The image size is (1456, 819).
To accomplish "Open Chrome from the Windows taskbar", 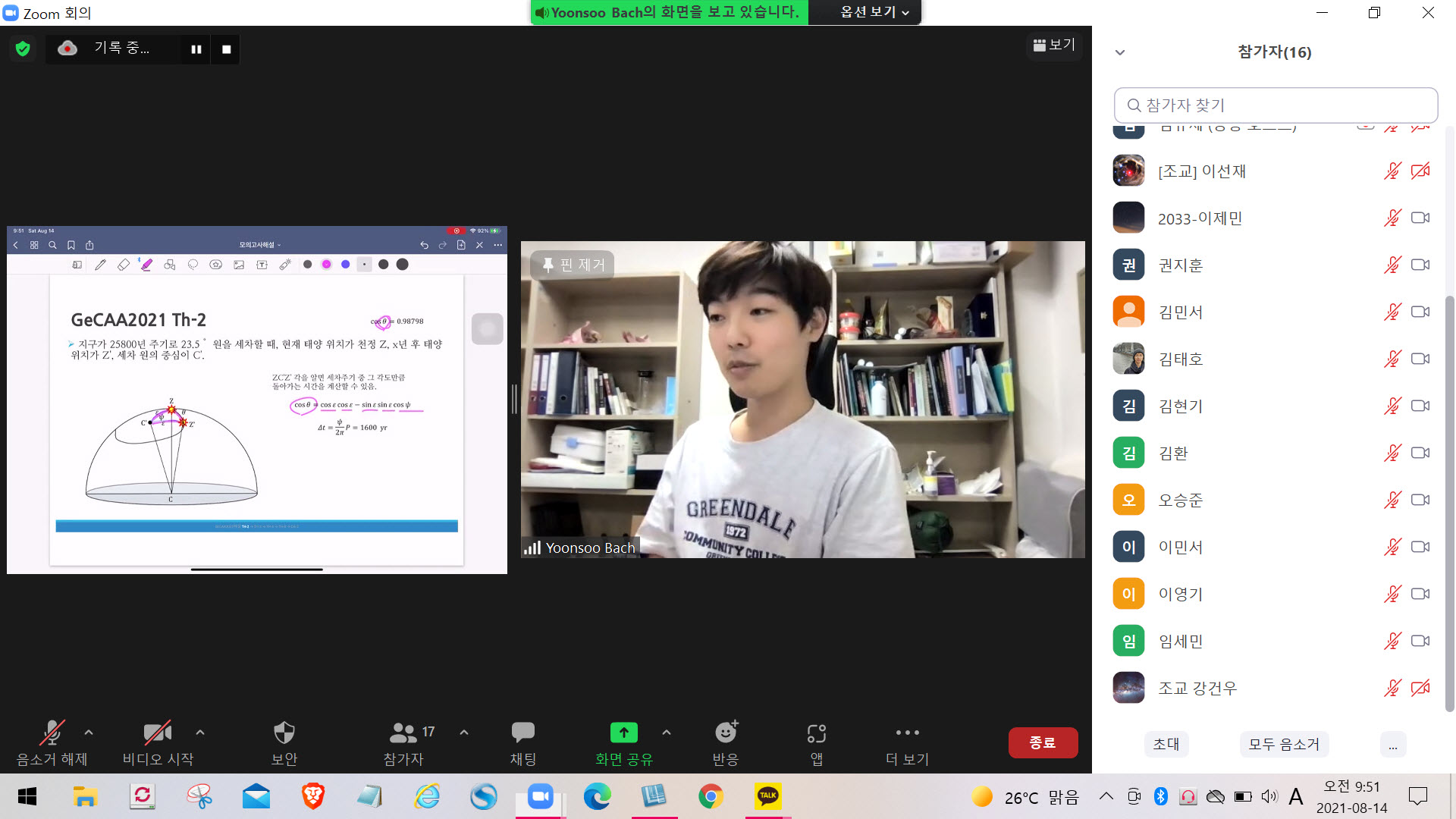I will point(711,796).
